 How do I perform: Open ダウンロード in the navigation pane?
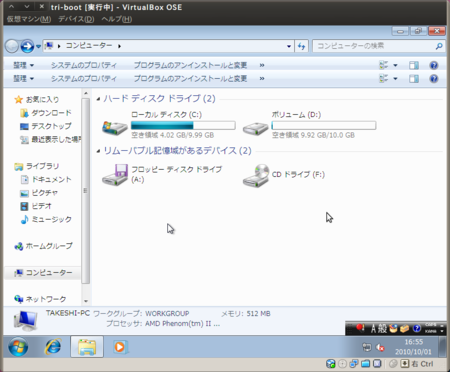pyautogui.click(x=46, y=113)
